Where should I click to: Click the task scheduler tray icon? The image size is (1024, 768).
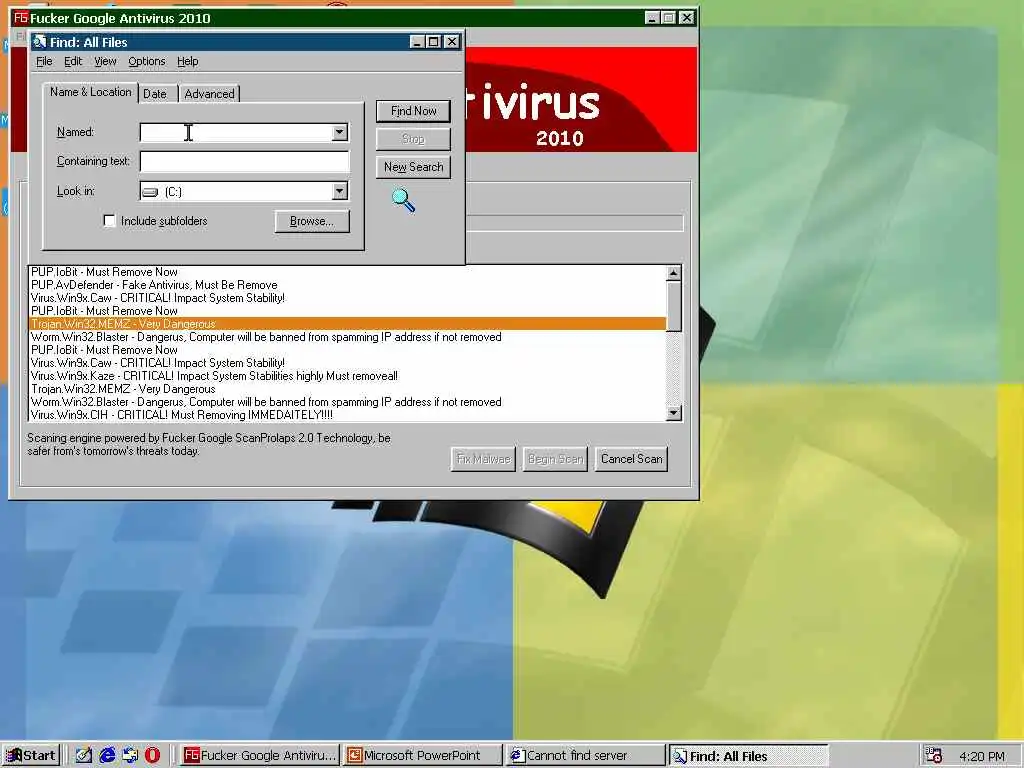934,756
